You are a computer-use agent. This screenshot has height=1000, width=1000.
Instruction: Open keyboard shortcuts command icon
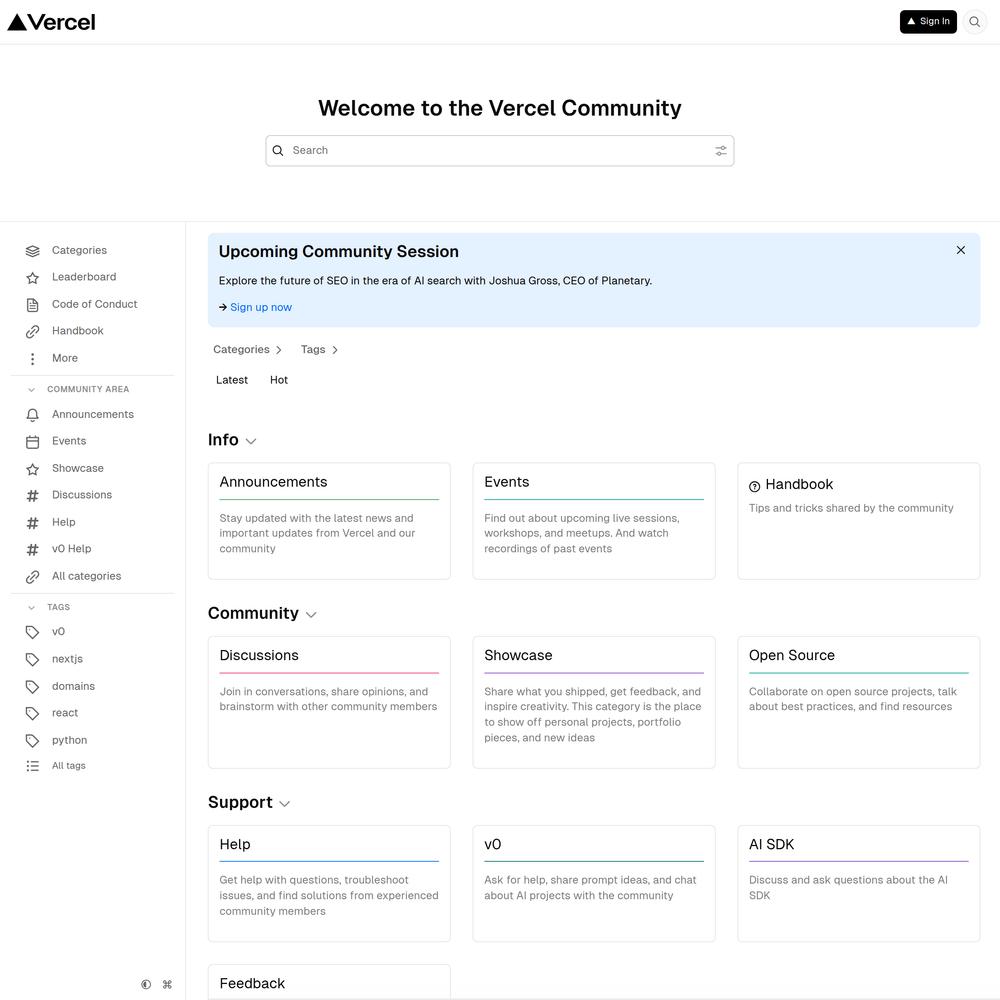coord(167,984)
